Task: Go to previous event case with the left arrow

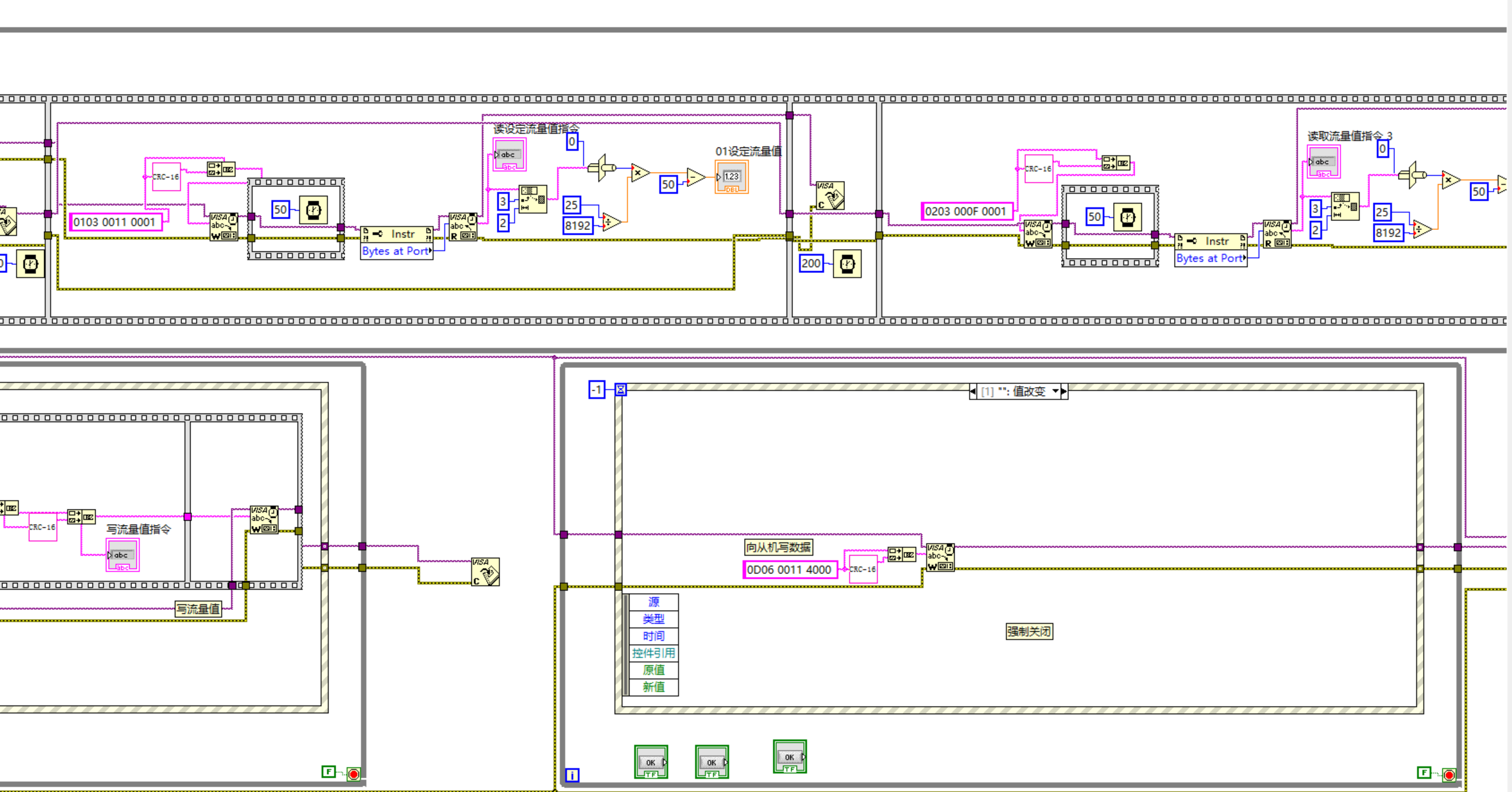Action: pos(973,391)
